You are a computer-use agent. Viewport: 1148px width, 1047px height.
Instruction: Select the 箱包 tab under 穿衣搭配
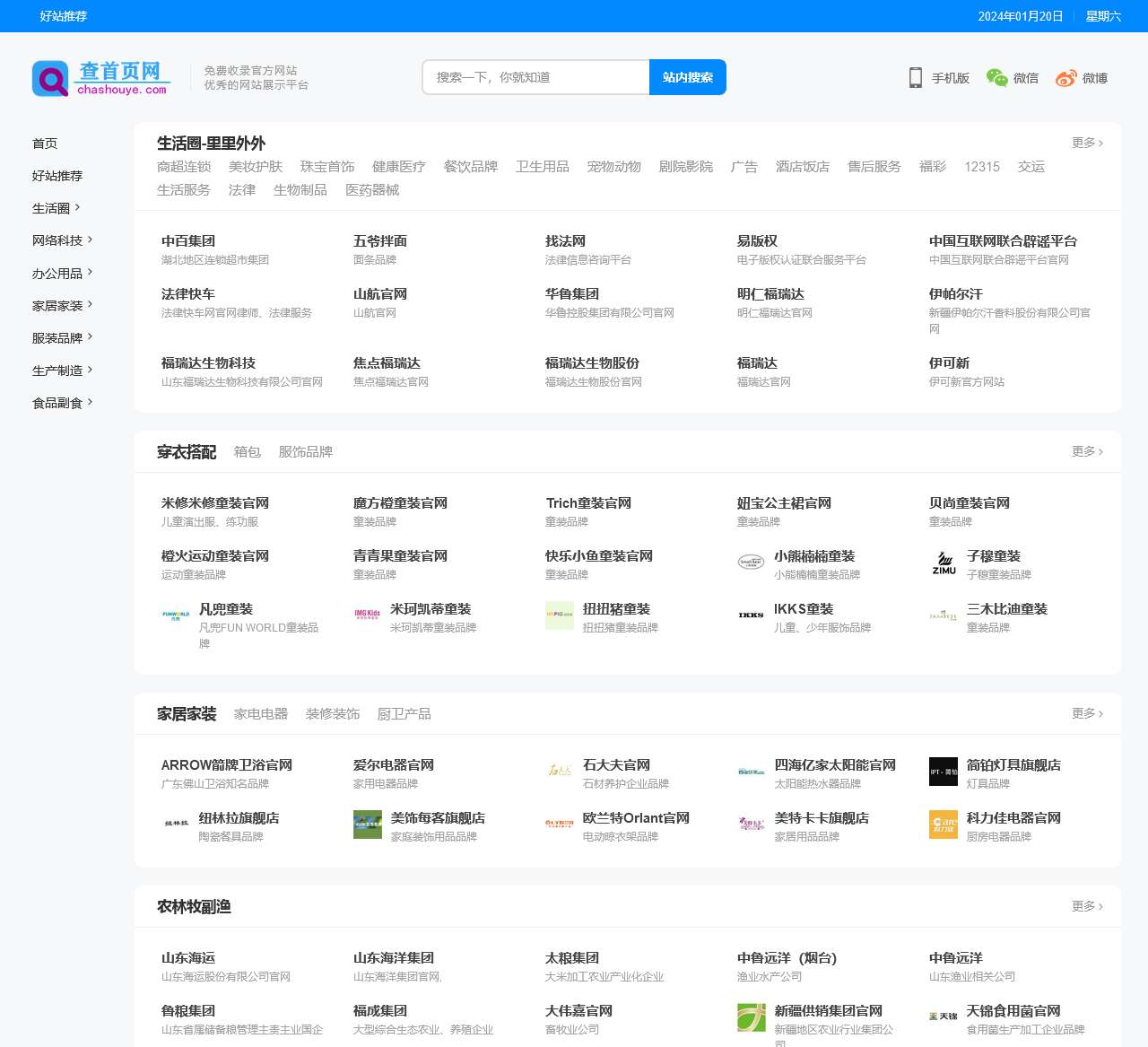click(x=248, y=452)
